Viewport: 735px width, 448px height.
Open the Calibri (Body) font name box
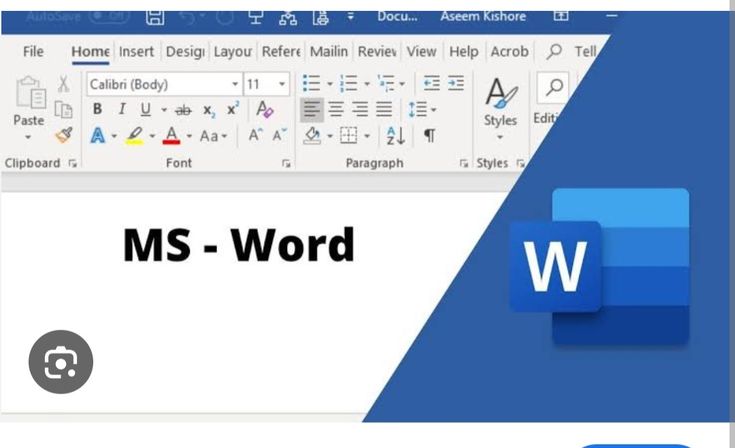coord(165,84)
